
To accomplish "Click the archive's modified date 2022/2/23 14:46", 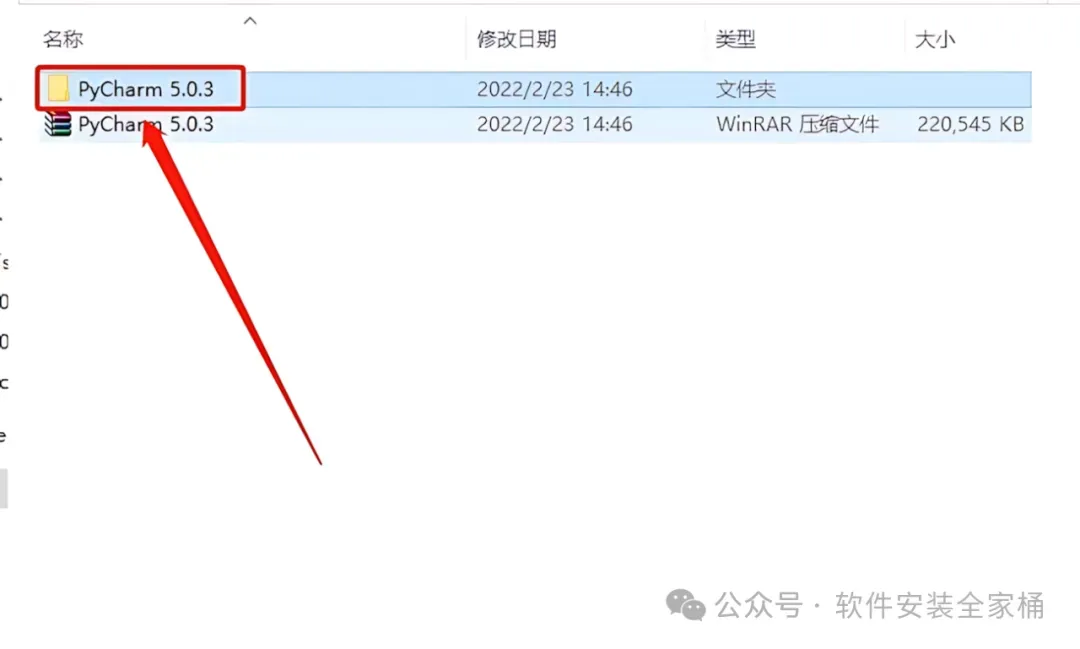I will 554,124.
